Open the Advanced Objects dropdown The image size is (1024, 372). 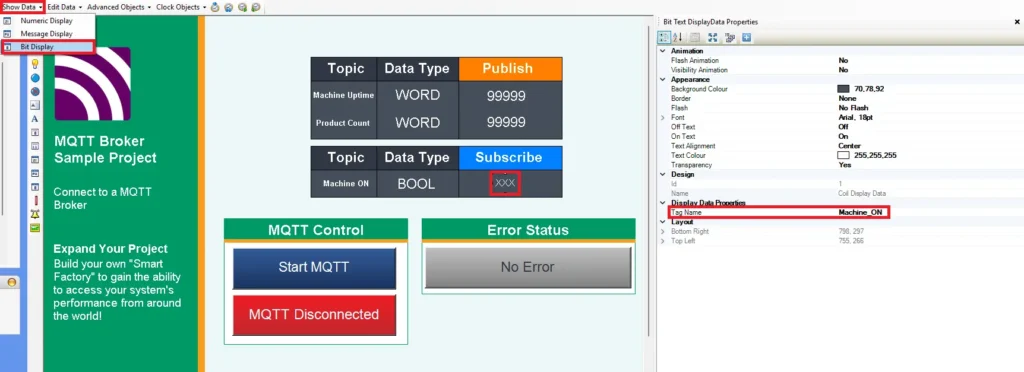pos(119,7)
